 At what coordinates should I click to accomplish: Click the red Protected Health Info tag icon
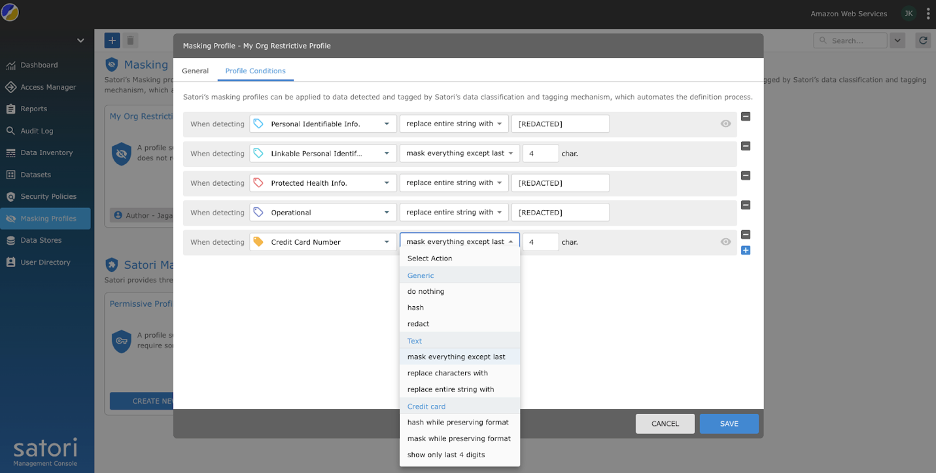pyautogui.click(x=258, y=183)
